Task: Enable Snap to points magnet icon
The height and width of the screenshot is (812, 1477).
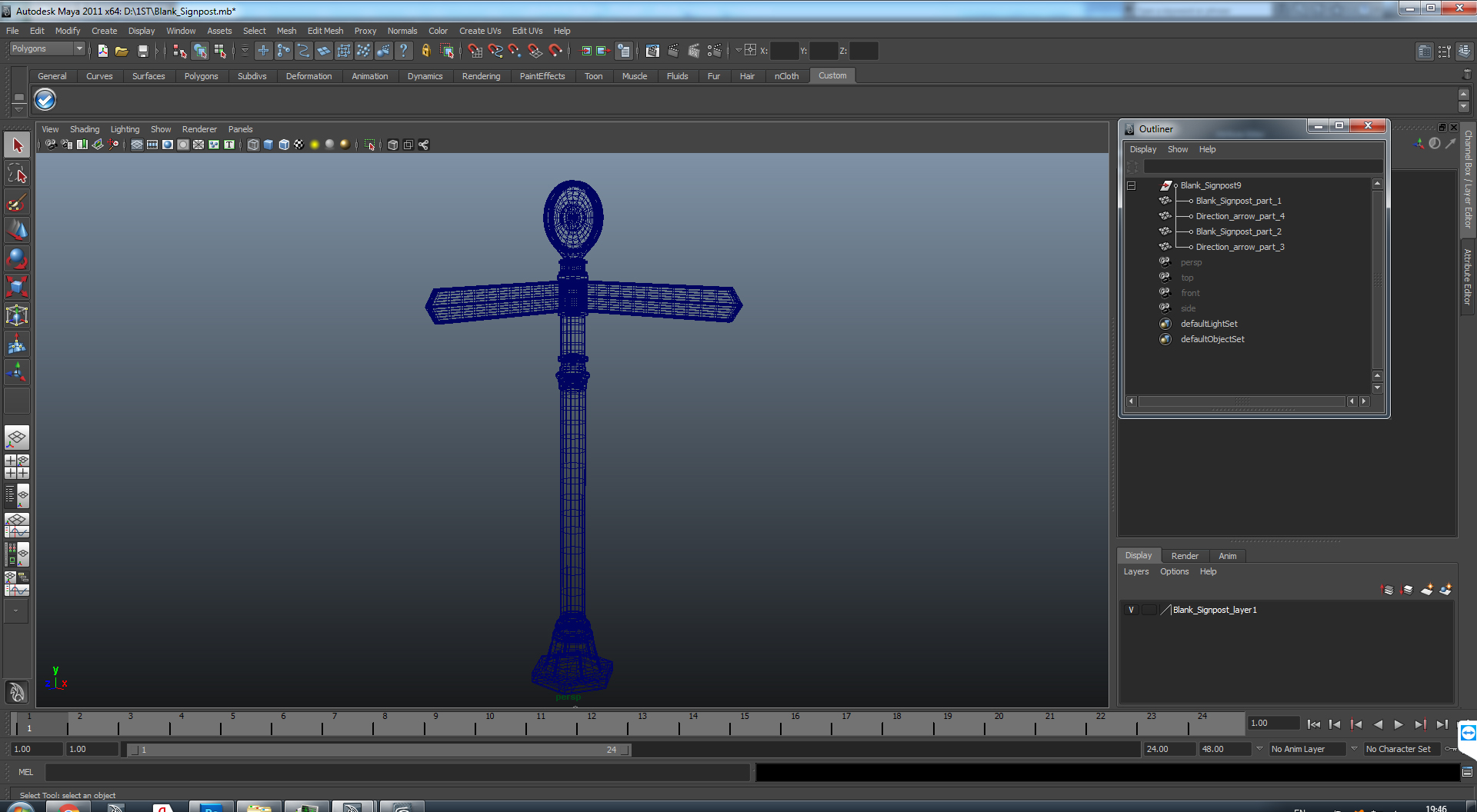Action: pos(515,51)
